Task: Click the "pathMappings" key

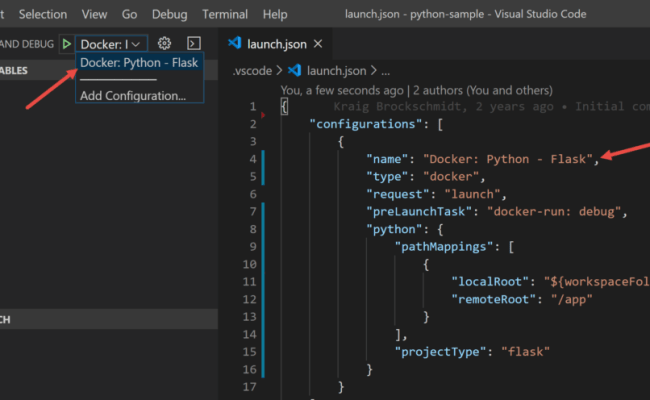Action: (x=444, y=247)
